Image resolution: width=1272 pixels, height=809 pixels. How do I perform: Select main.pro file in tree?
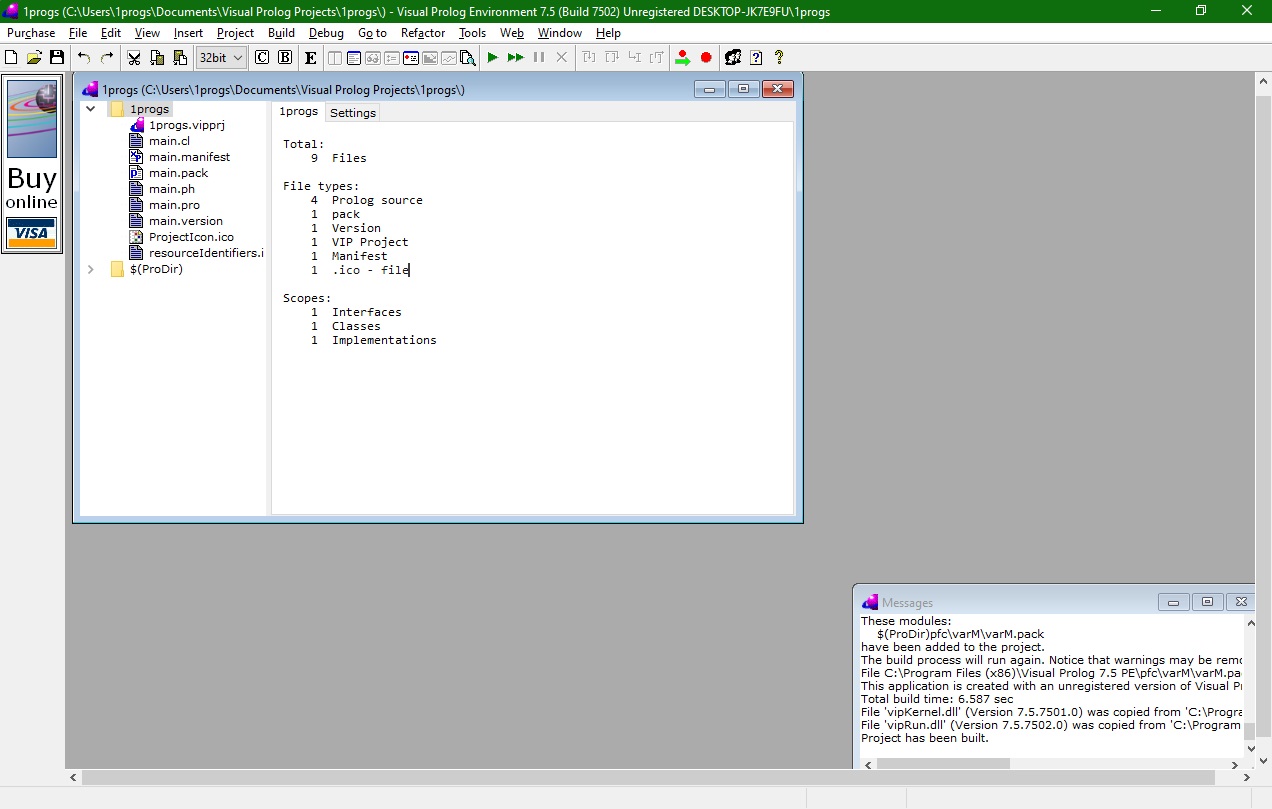coord(174,205)
